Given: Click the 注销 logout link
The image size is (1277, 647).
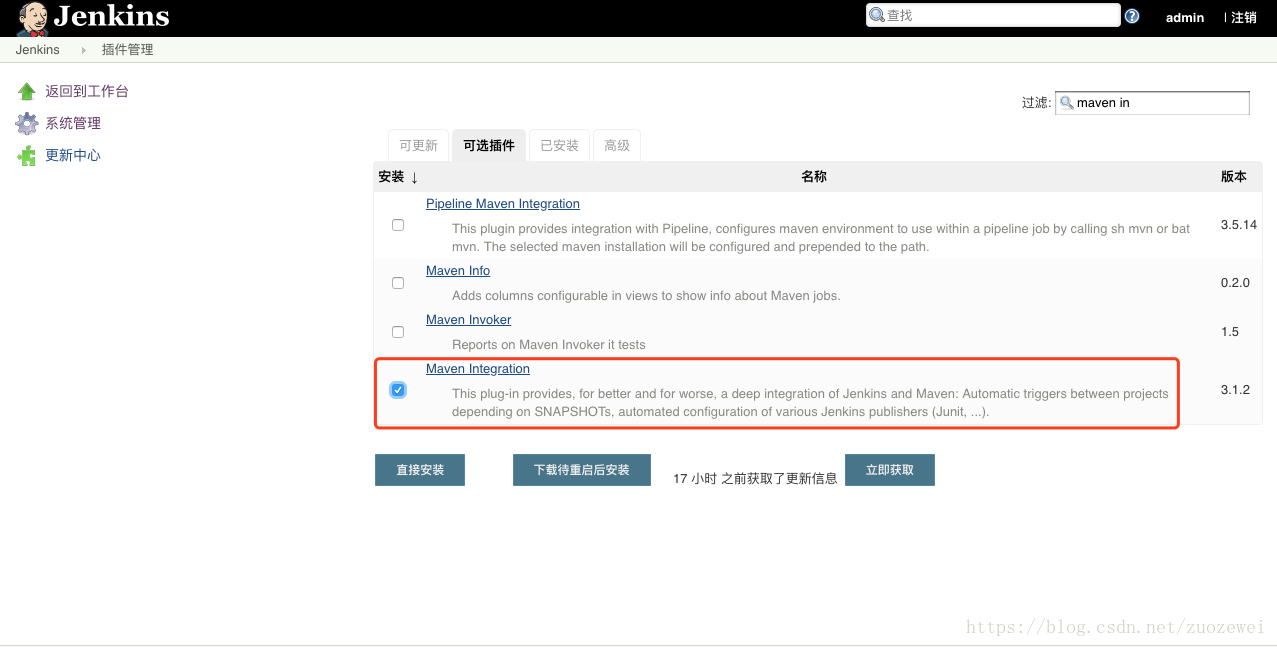Looking at the screenshot, I should point(1244,17).
